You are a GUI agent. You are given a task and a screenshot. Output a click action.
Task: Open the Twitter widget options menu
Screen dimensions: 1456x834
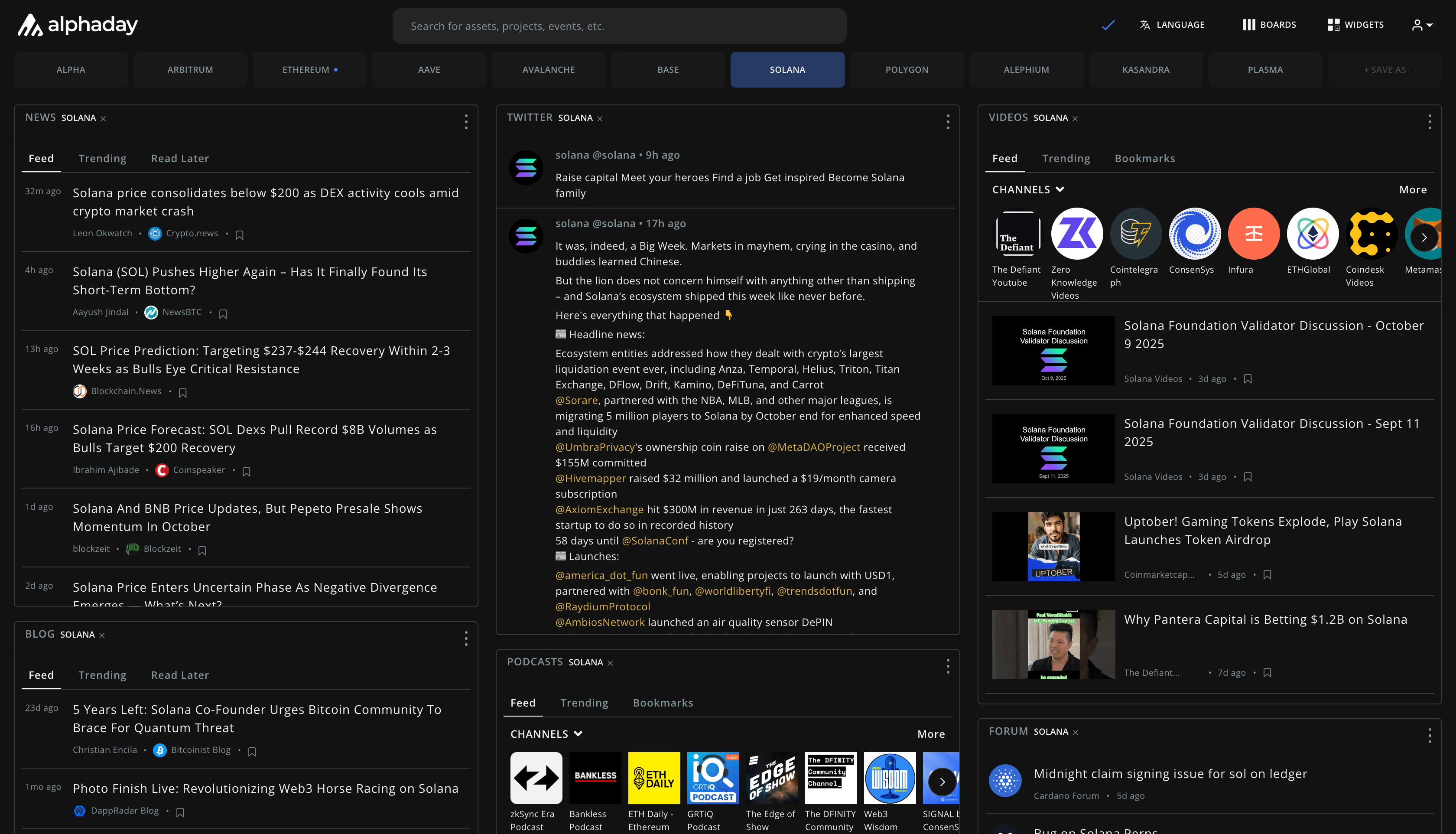pos(948,121)
